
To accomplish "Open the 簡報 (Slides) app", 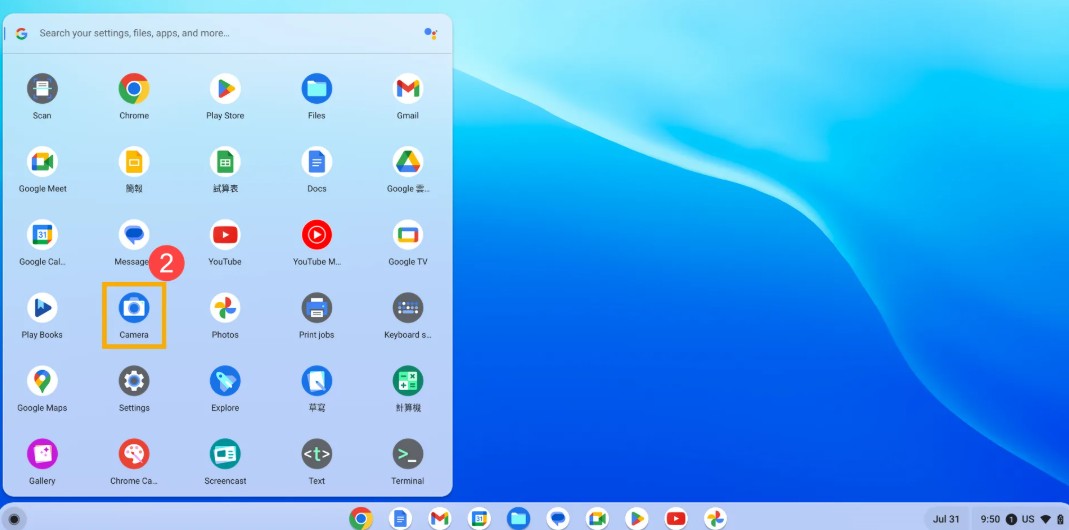I will [134, 162].
